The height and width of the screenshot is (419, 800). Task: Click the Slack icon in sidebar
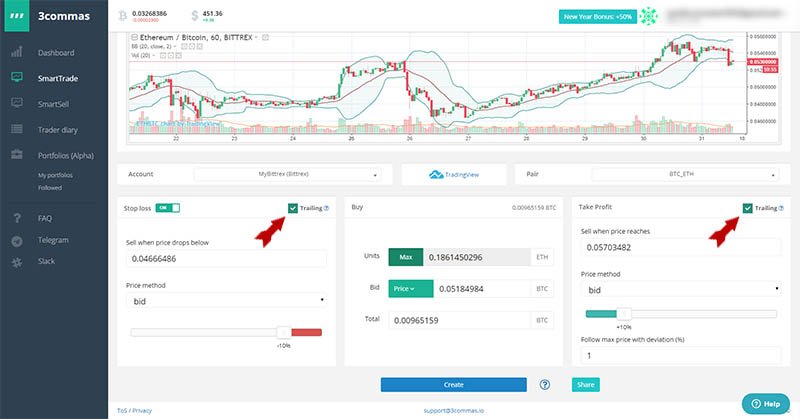pyautogui.click(x=17, y=262)
